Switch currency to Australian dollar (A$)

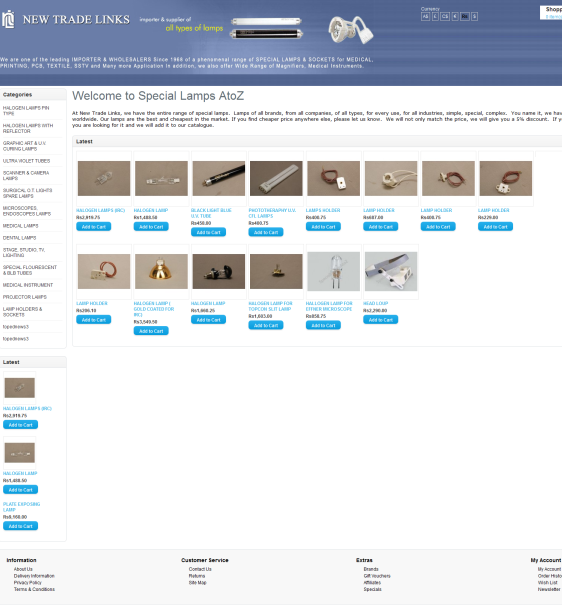(425, 16)
